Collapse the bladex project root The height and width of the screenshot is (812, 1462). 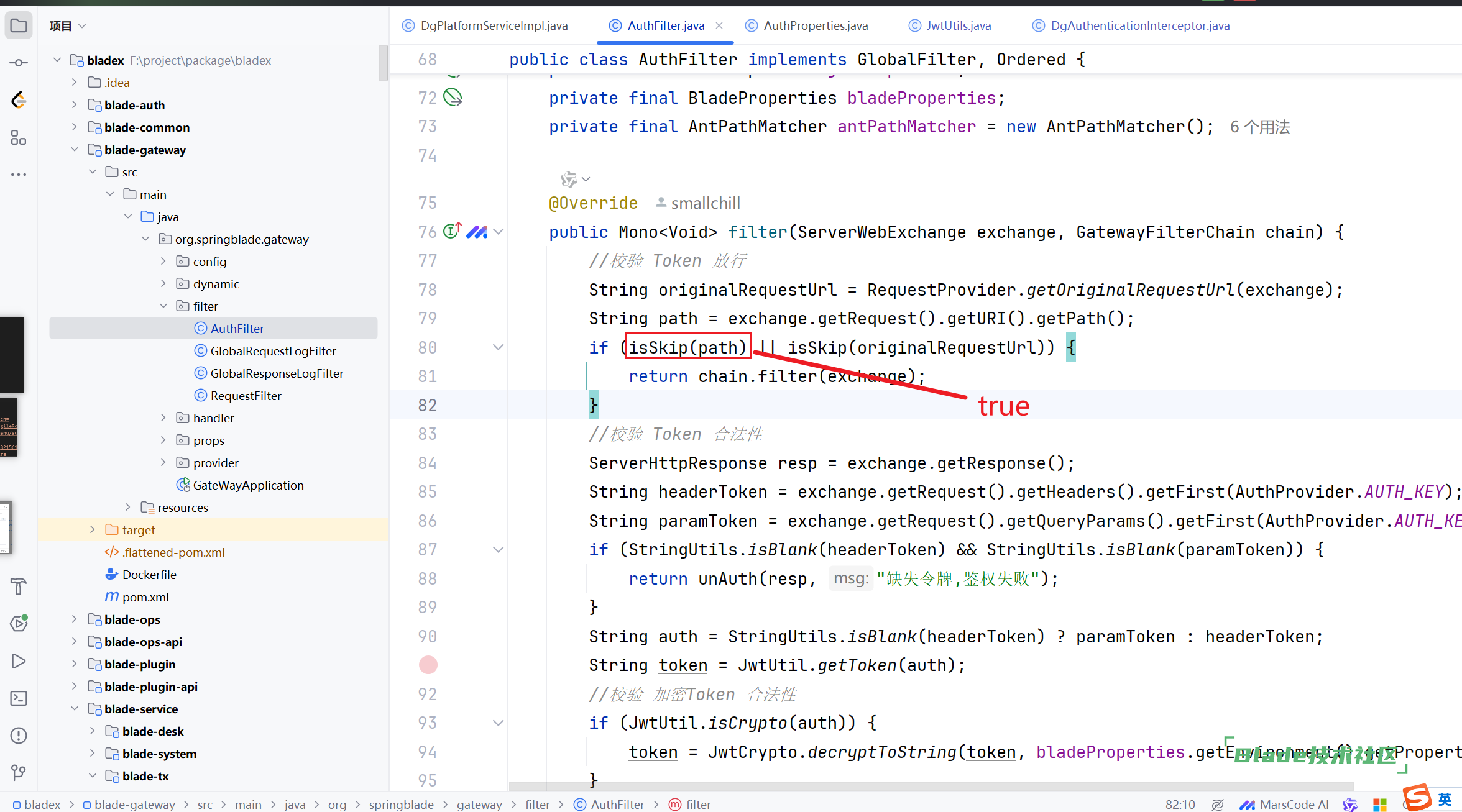point(57,60)
